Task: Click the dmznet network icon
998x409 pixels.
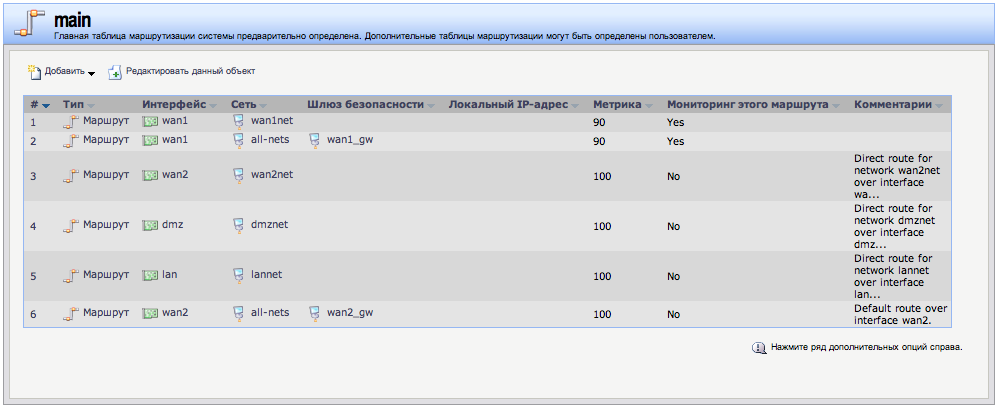Action: 239,226
